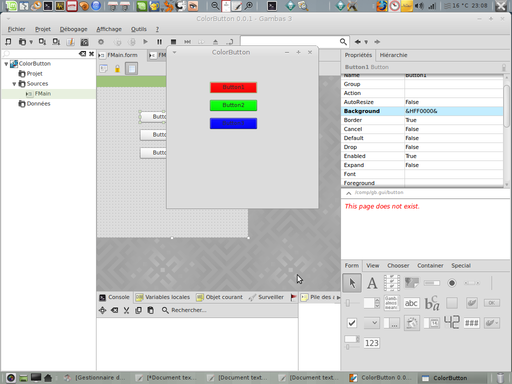512x384 pixels.
Task: Open the Container tab in toolbox
Action: (x=430, y=266)
